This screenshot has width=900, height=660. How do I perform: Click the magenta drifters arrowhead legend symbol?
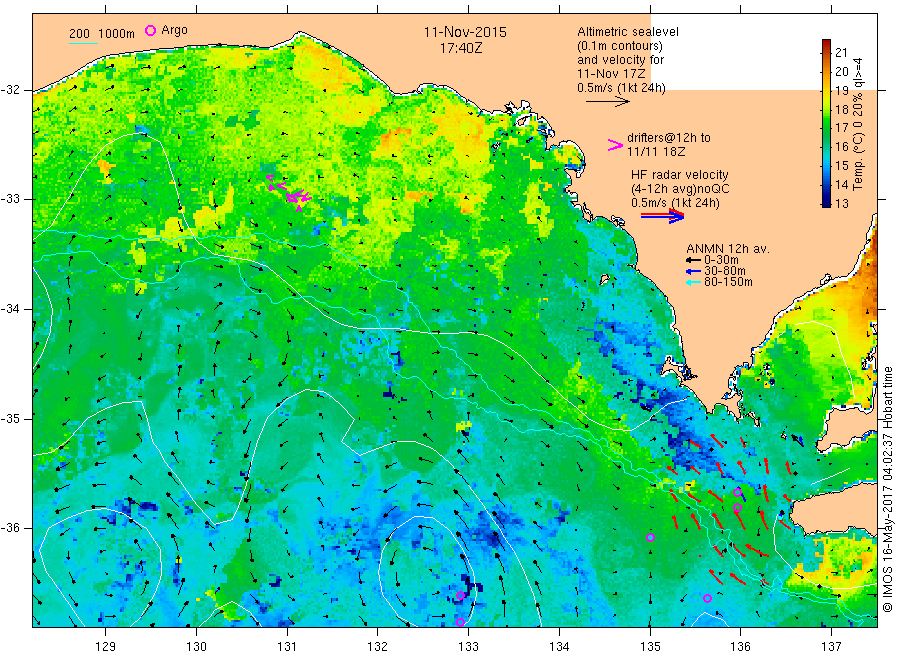(615, 145)
